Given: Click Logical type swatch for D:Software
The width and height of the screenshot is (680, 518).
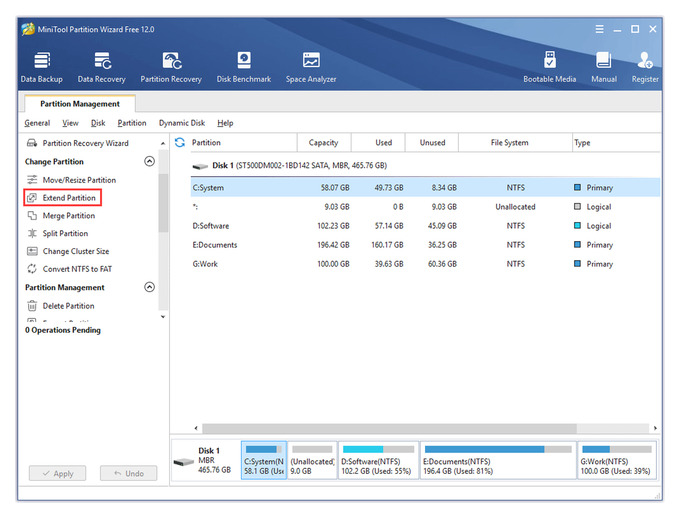Looking at the screenshot, I should tap(577, 226).
